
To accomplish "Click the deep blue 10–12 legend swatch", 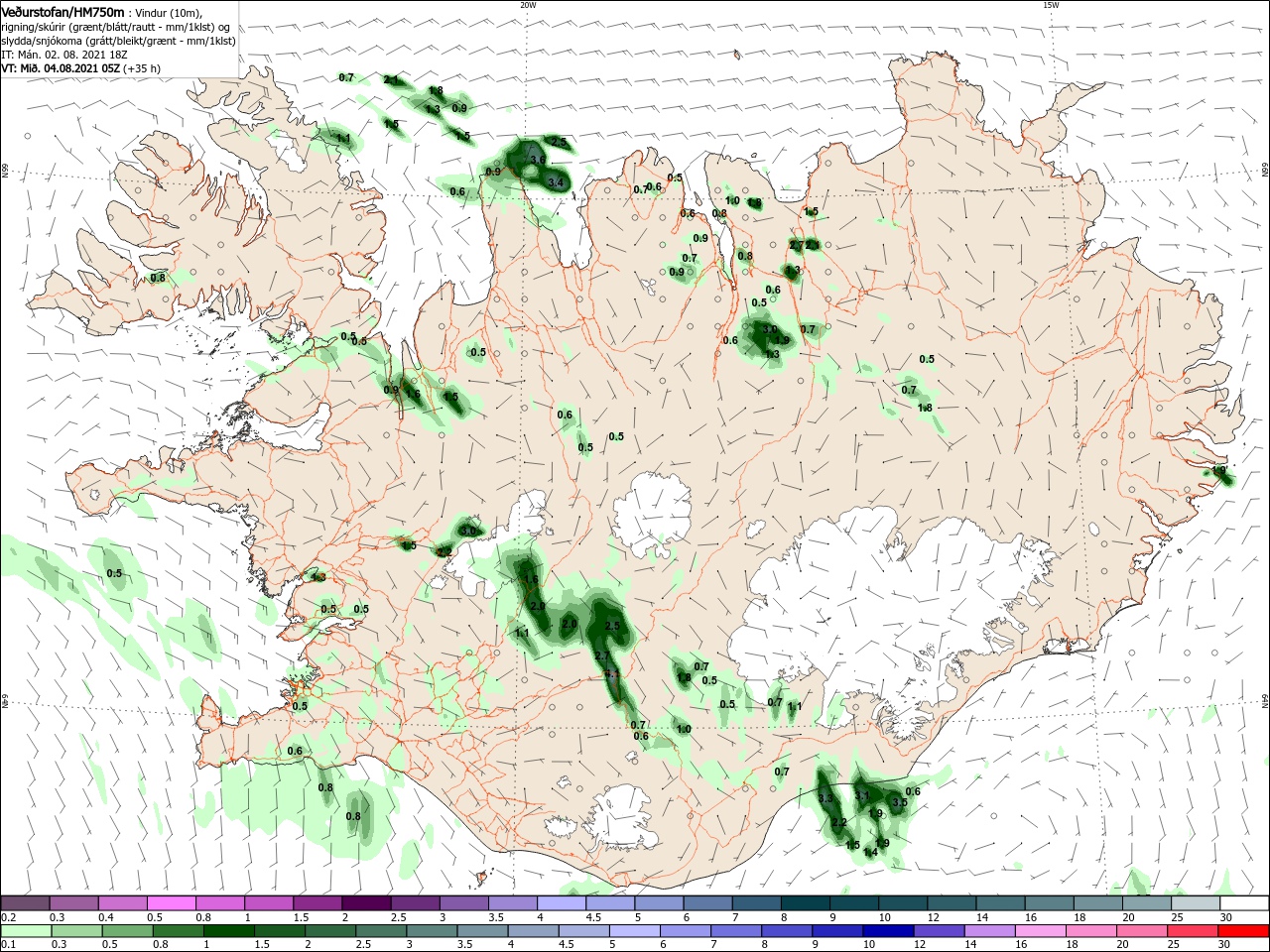I will [888, 931].
